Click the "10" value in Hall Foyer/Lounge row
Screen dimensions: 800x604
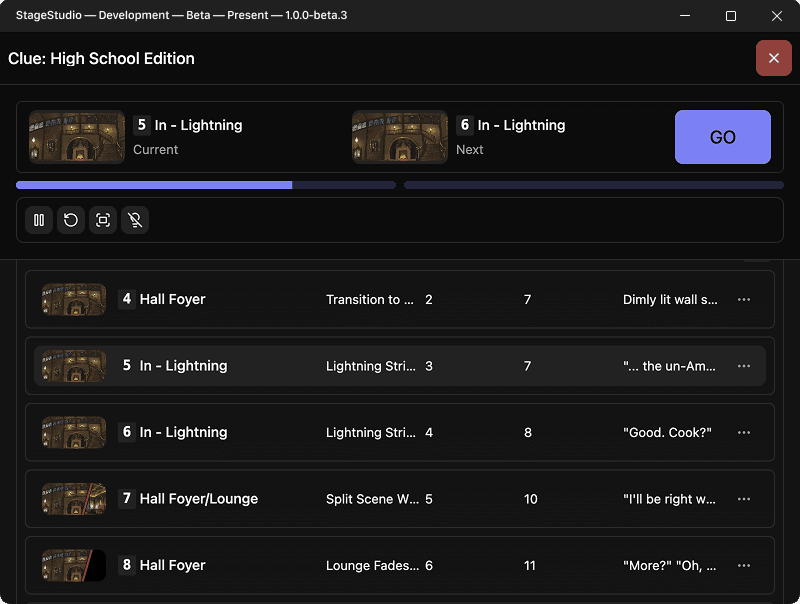531,499
